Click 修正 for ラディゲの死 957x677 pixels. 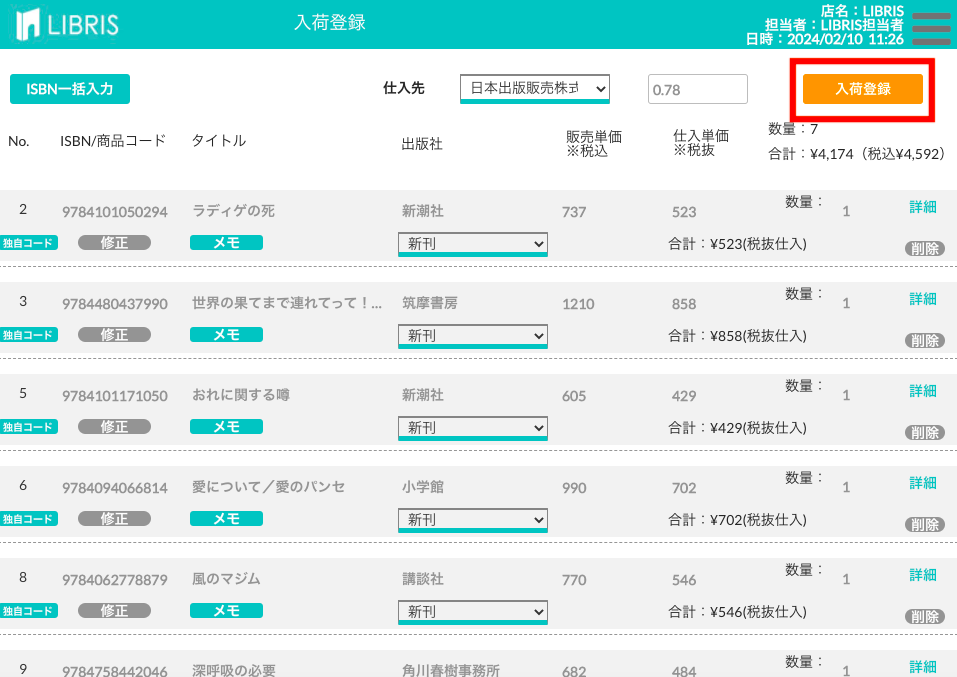pos(114,243)
